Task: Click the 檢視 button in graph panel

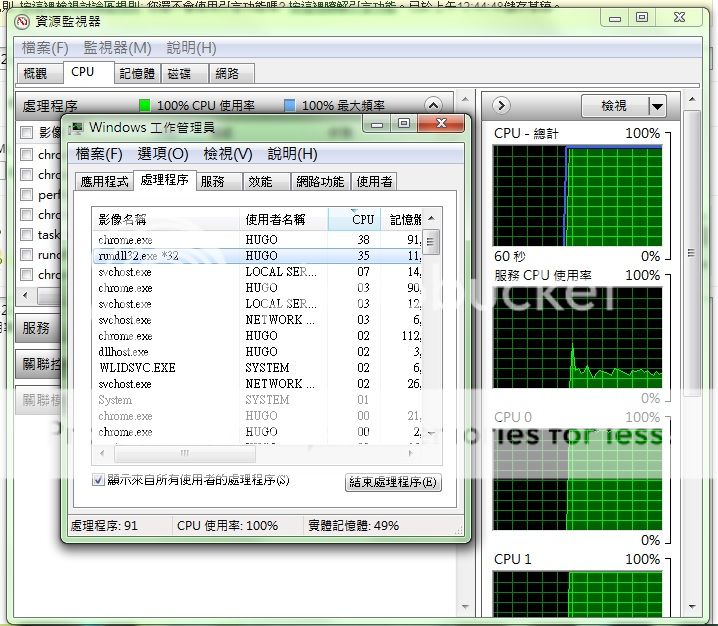Action: [x=615, y=106]
